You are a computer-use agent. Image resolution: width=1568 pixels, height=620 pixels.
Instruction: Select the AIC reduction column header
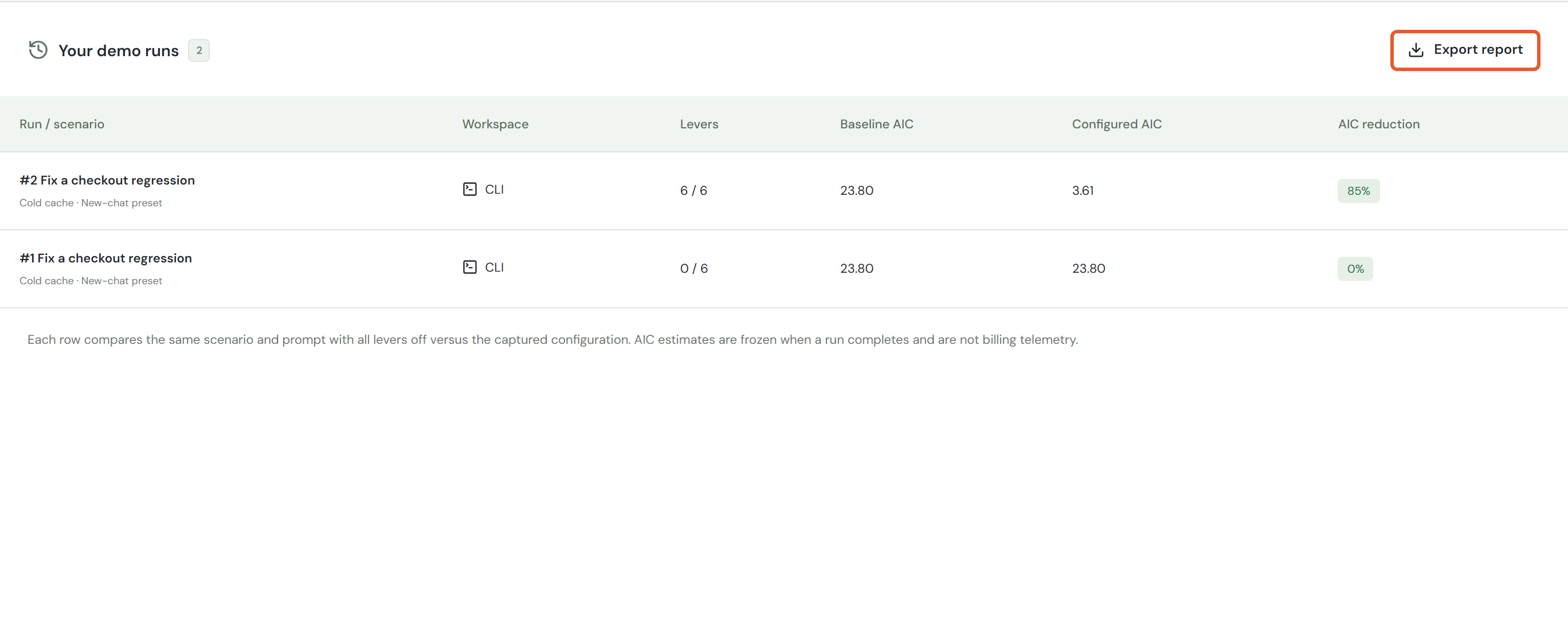(x=1378, y=124)
